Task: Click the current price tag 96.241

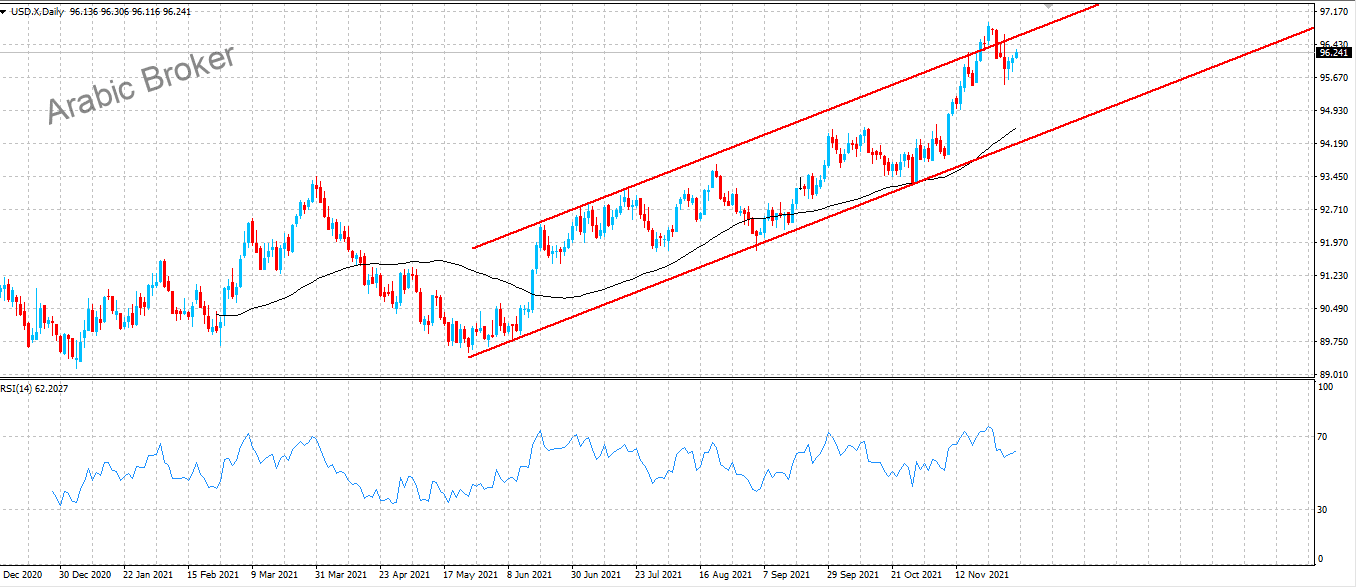Action: [x=1335, y=53]
